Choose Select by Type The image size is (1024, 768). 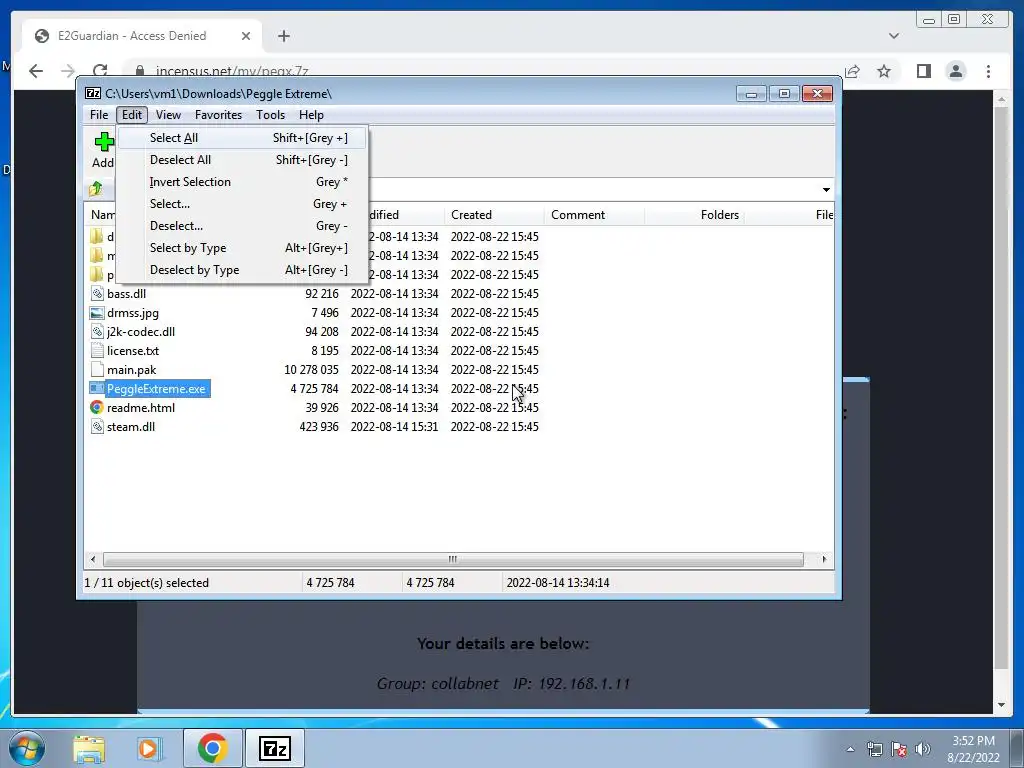[x=243, y=248]
